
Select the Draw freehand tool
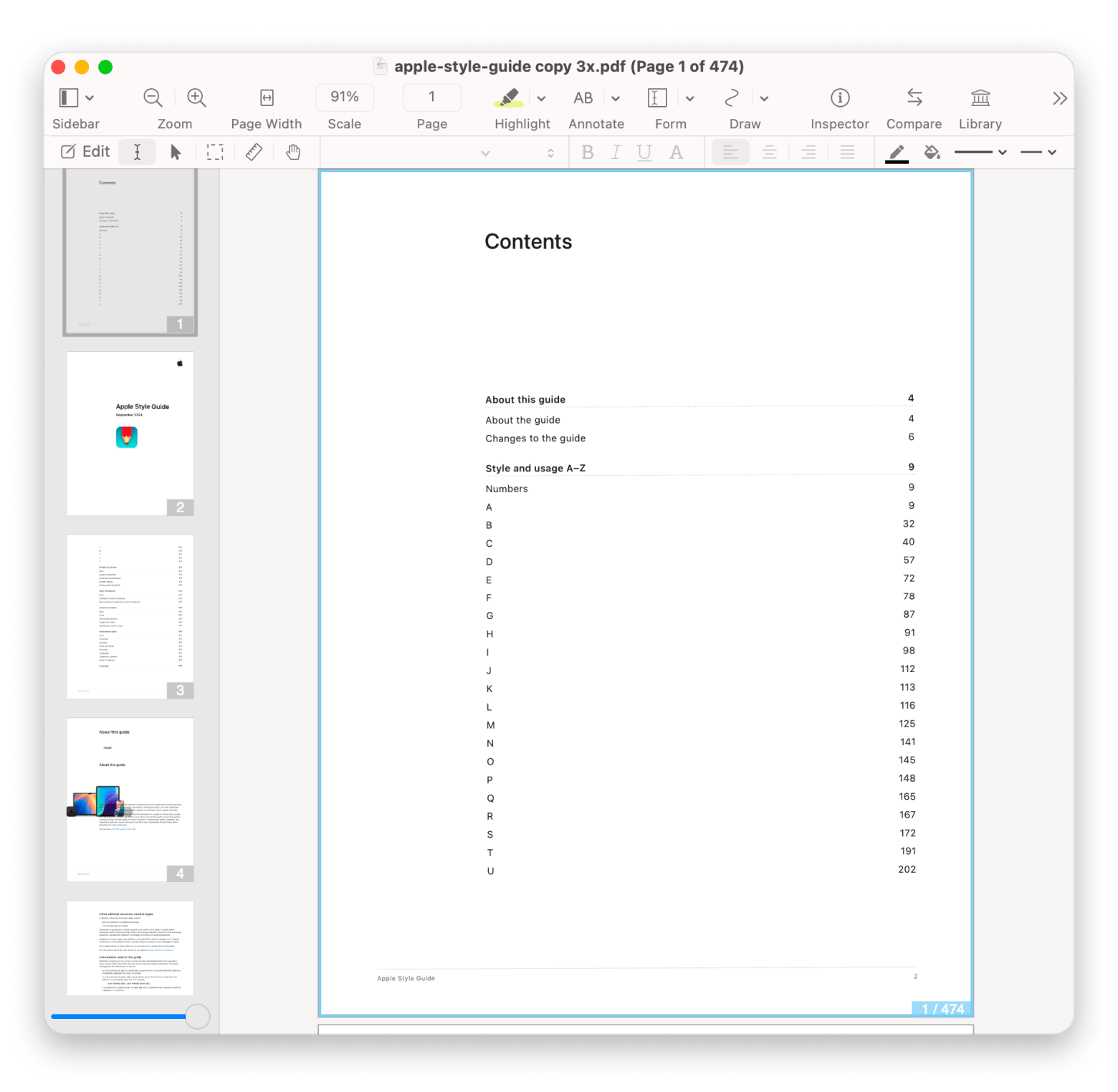[x=732, y=97]
